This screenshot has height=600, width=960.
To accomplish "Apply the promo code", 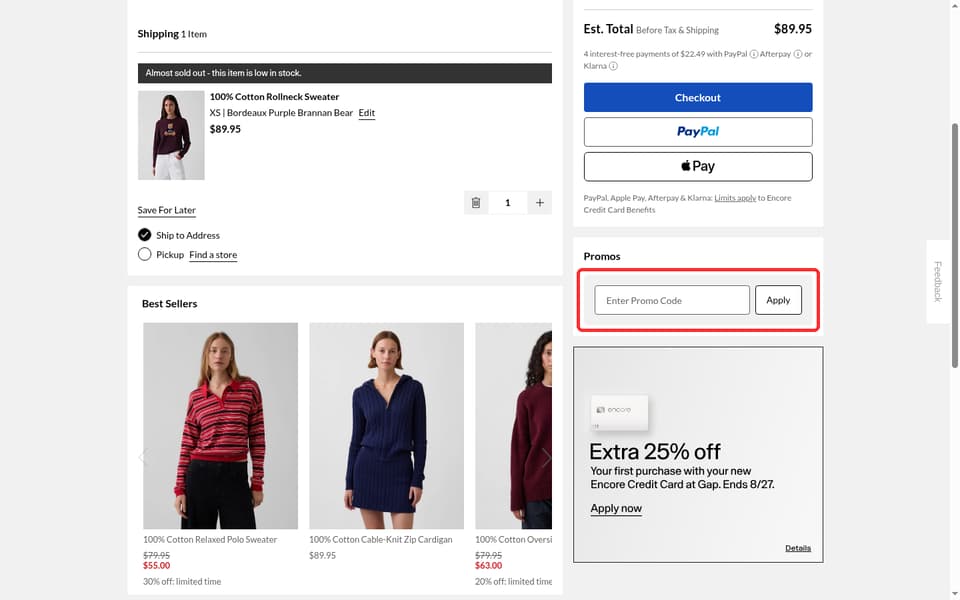I will pos(778,300).
